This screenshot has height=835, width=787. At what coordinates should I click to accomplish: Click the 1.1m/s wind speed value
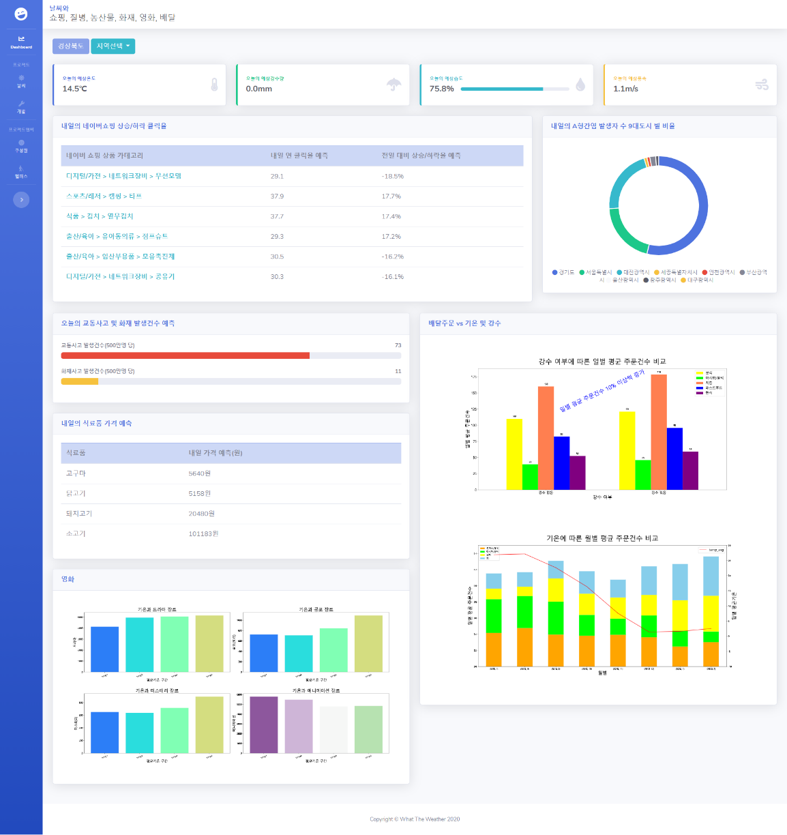[x=626, y=88]
